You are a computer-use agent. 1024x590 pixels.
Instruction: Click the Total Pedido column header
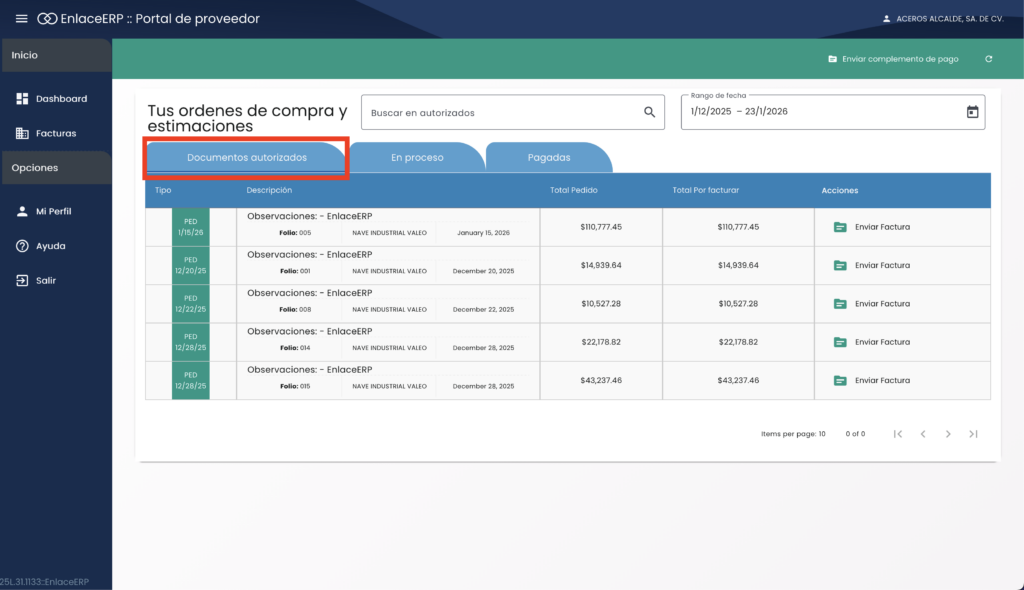[x=573, y=190]
